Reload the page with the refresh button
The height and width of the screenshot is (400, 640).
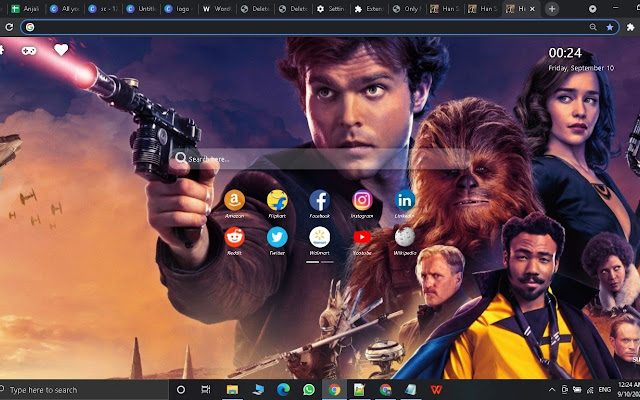click(x=9, y=27)
